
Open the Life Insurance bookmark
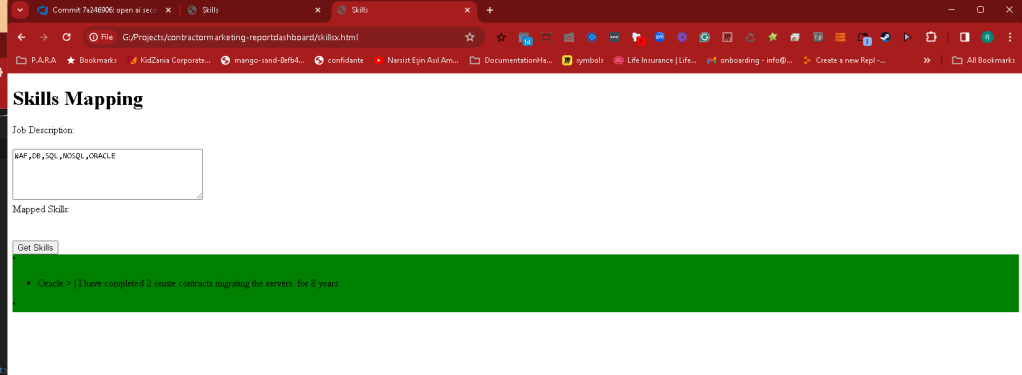point(655,60)
